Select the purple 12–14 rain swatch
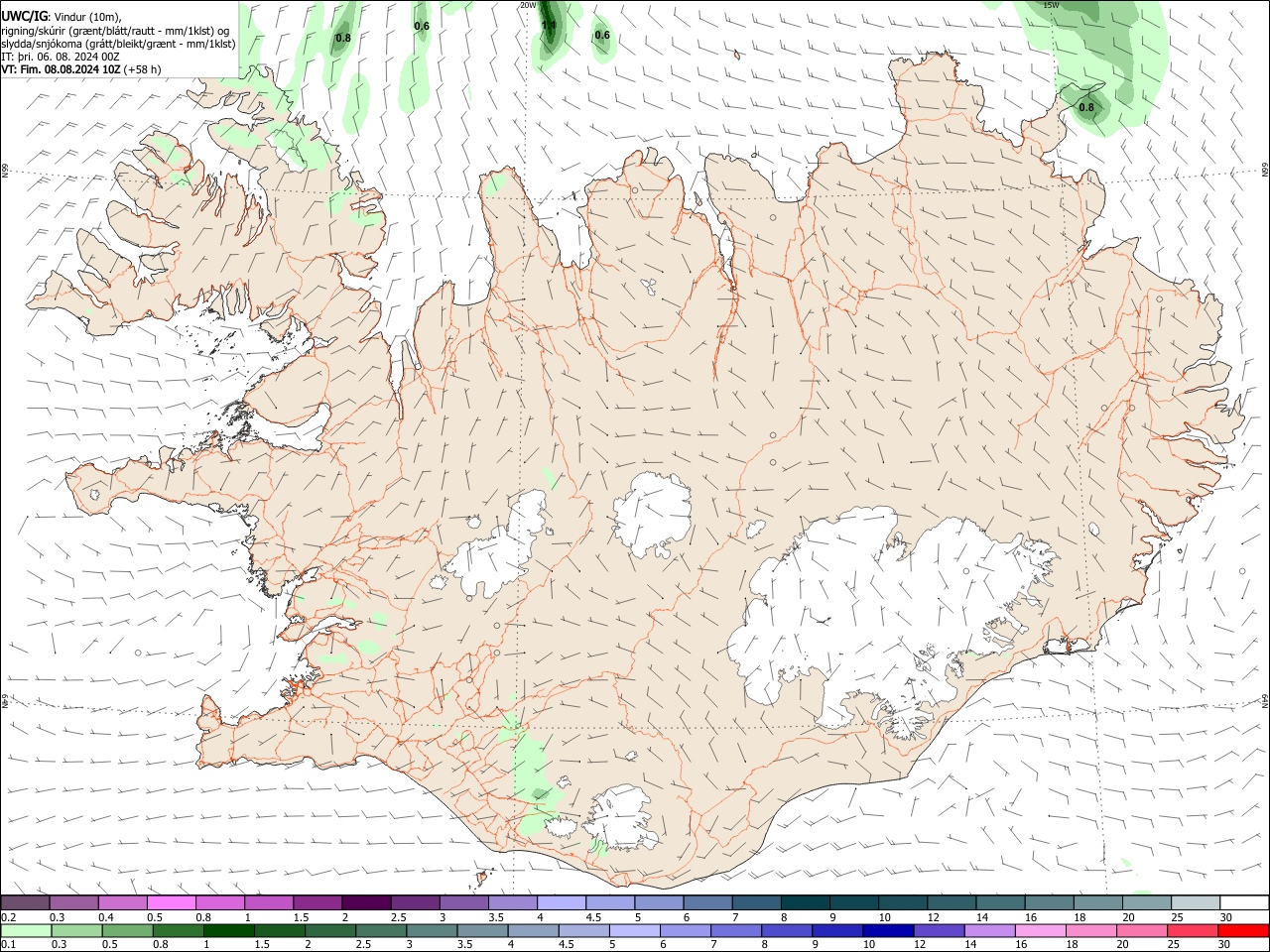The image size is (1270, 952). (x=938, y=931)
